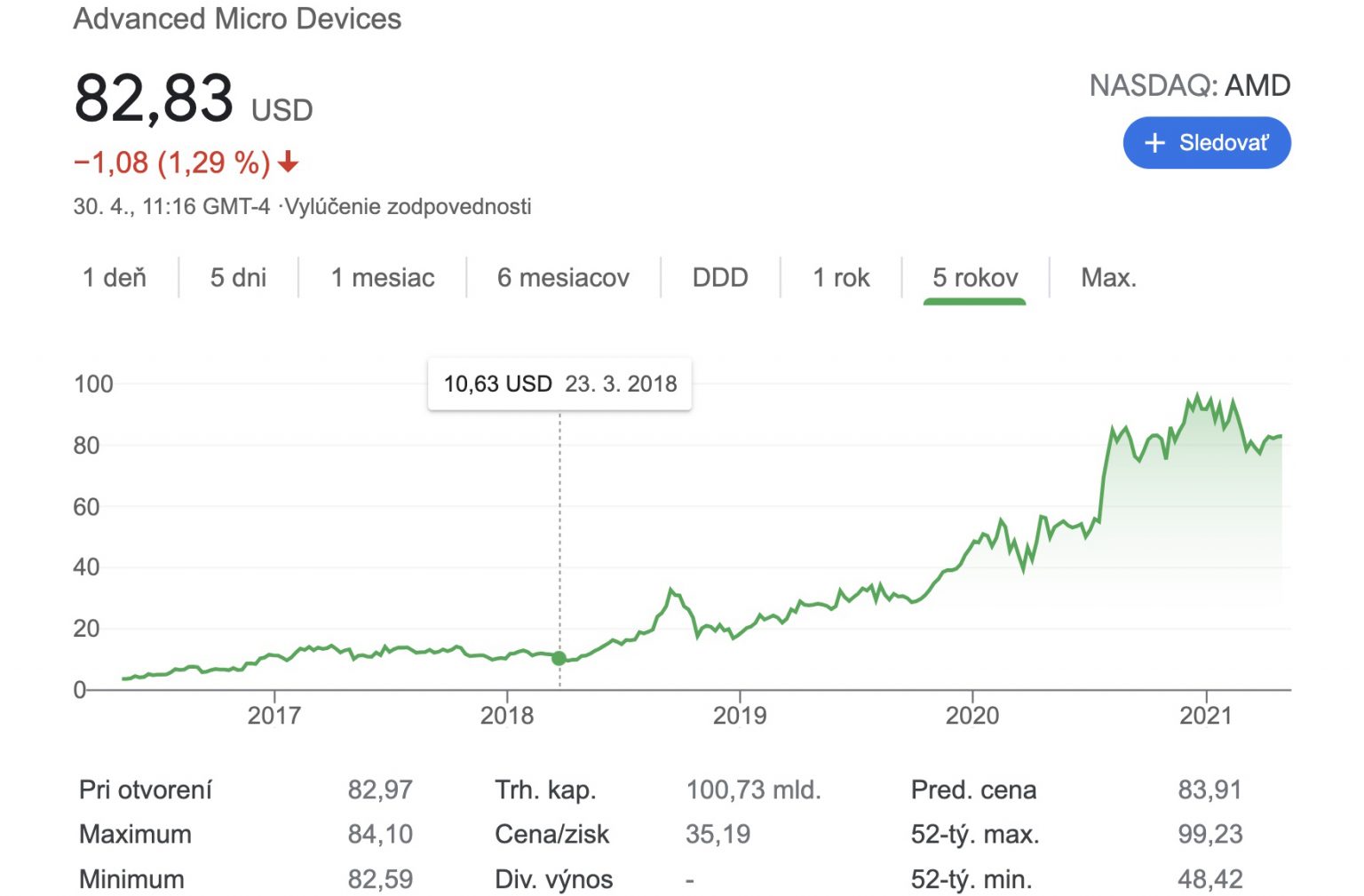1364x896 pixels.
Task: Click the Cena/zisk label
Action: (551, 834)
